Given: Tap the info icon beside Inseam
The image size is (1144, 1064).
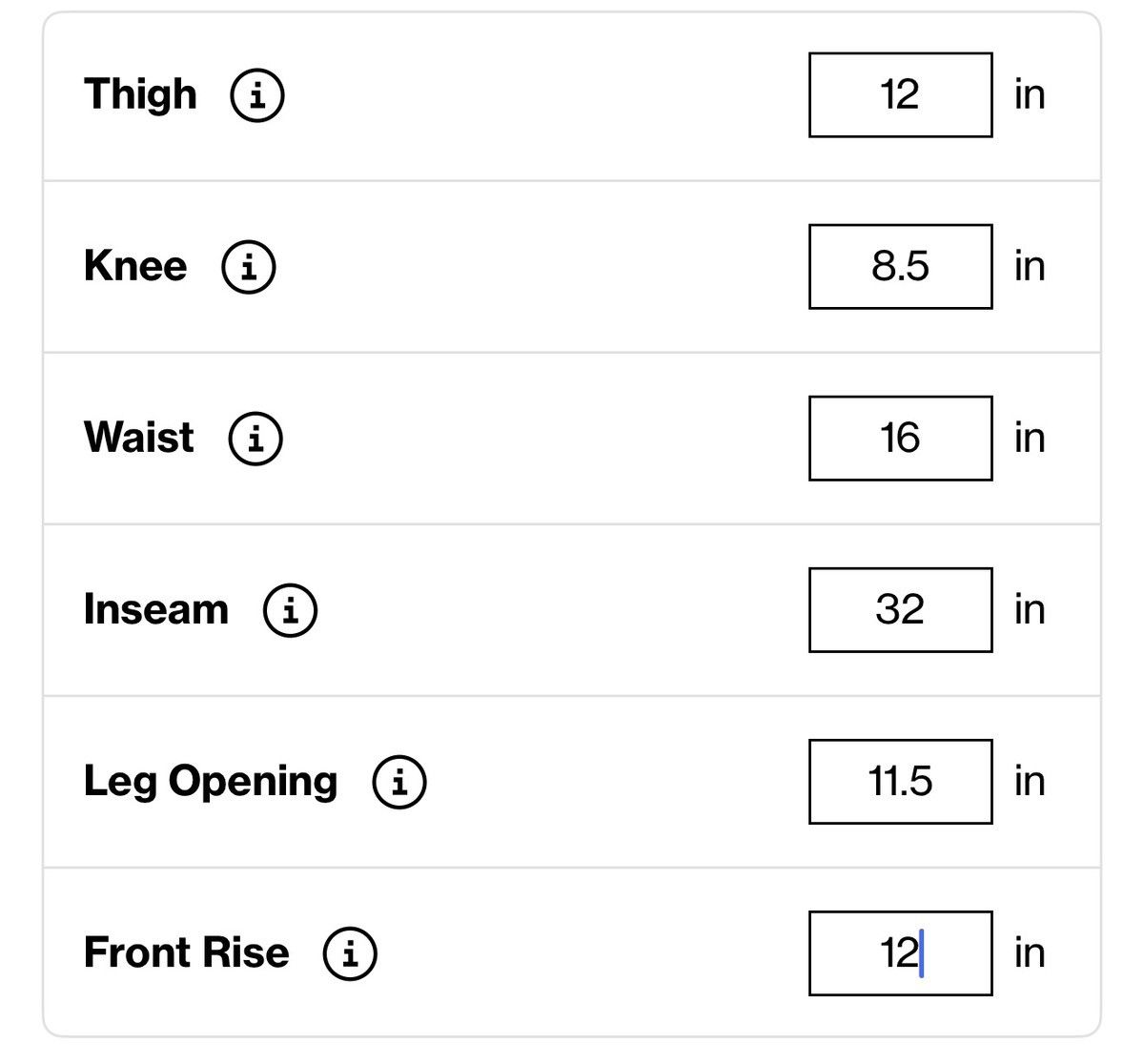Looking at the screenshot, I should pyautogui.click(x=291, y=610).
